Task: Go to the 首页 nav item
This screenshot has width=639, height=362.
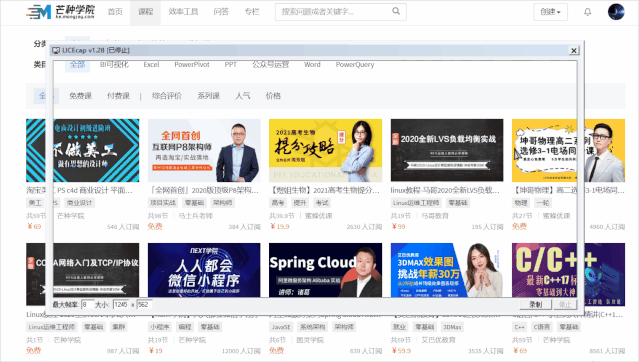Action: tap(115, 12)
